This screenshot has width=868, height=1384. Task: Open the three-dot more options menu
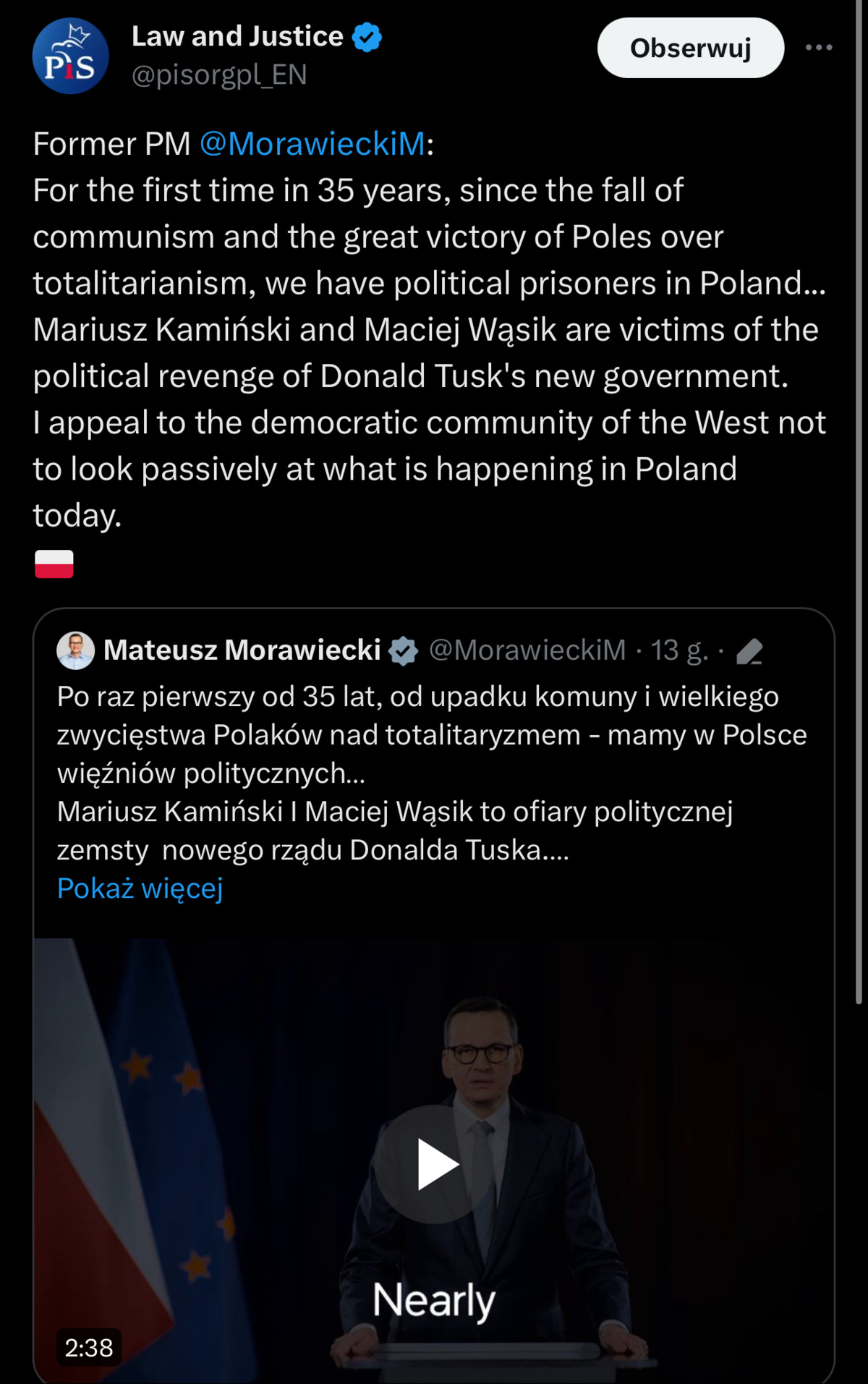(x=819, y=48)
